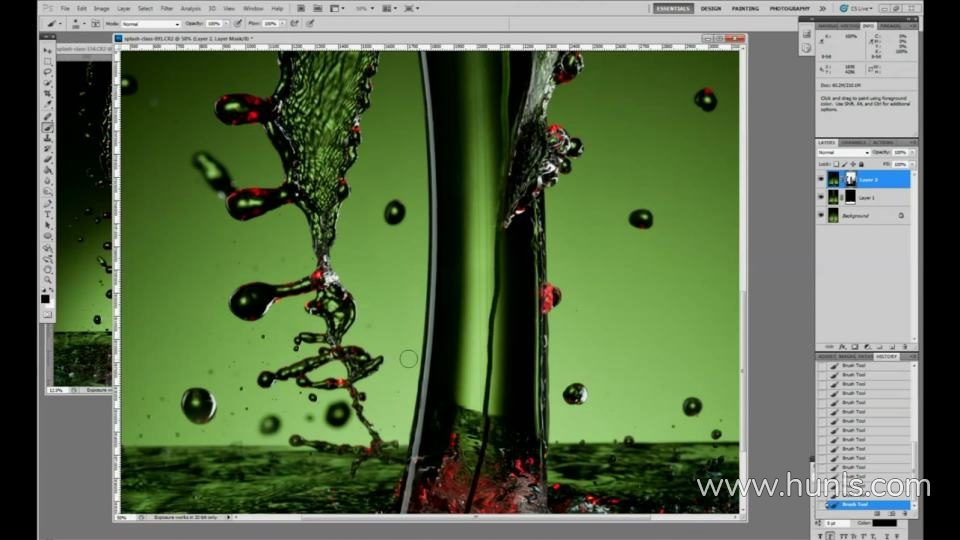Select the Lasso tool
Viewport: 960px width, 540px height.
[x=48, y=72]
